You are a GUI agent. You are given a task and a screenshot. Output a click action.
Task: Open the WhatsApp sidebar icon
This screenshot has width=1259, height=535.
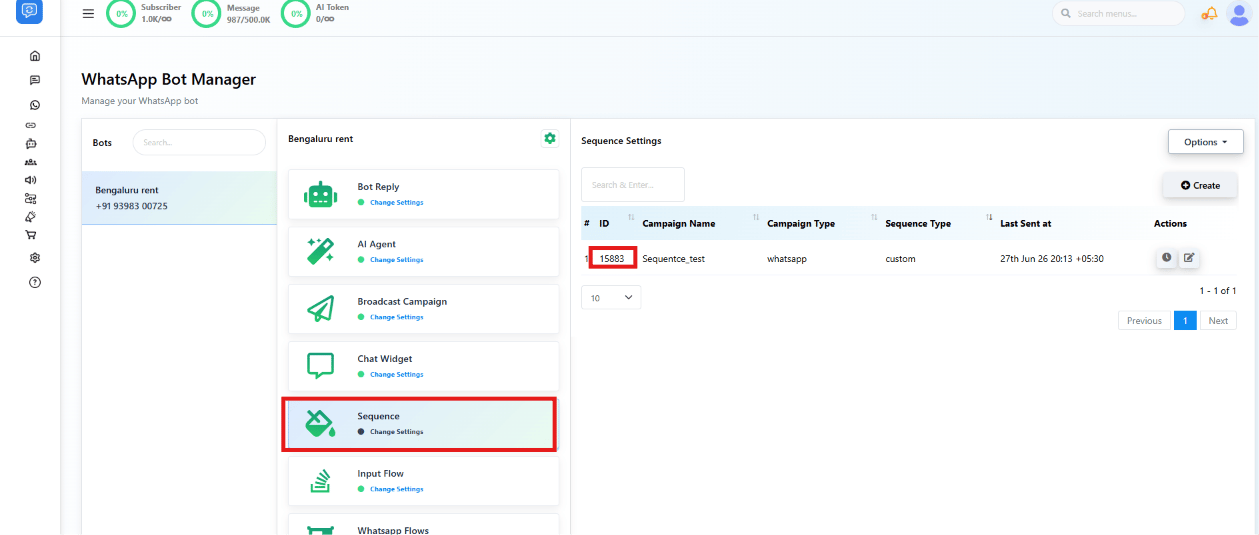(35, 105)
